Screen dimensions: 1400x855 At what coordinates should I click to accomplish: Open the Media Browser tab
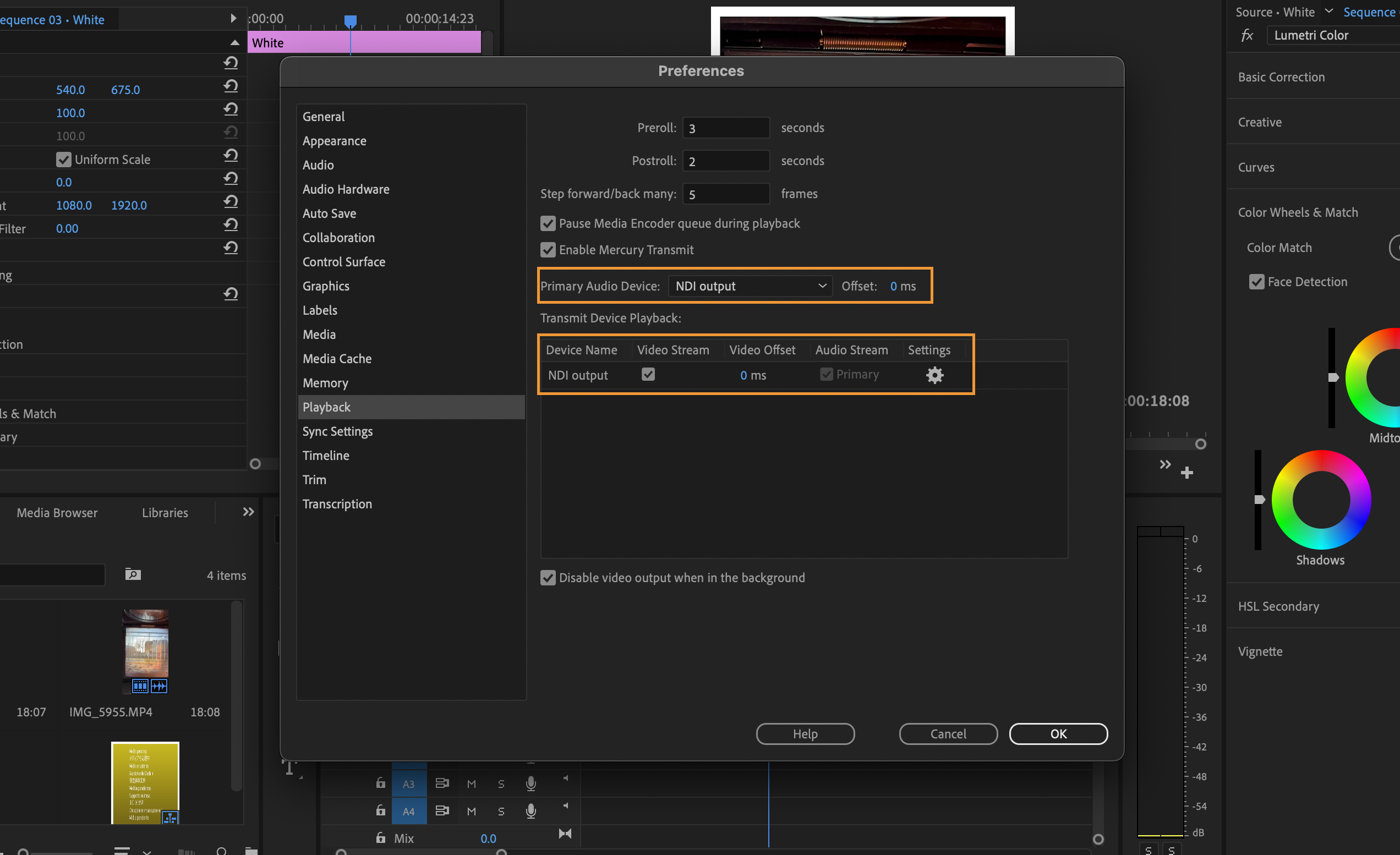[x=57, y=512]
